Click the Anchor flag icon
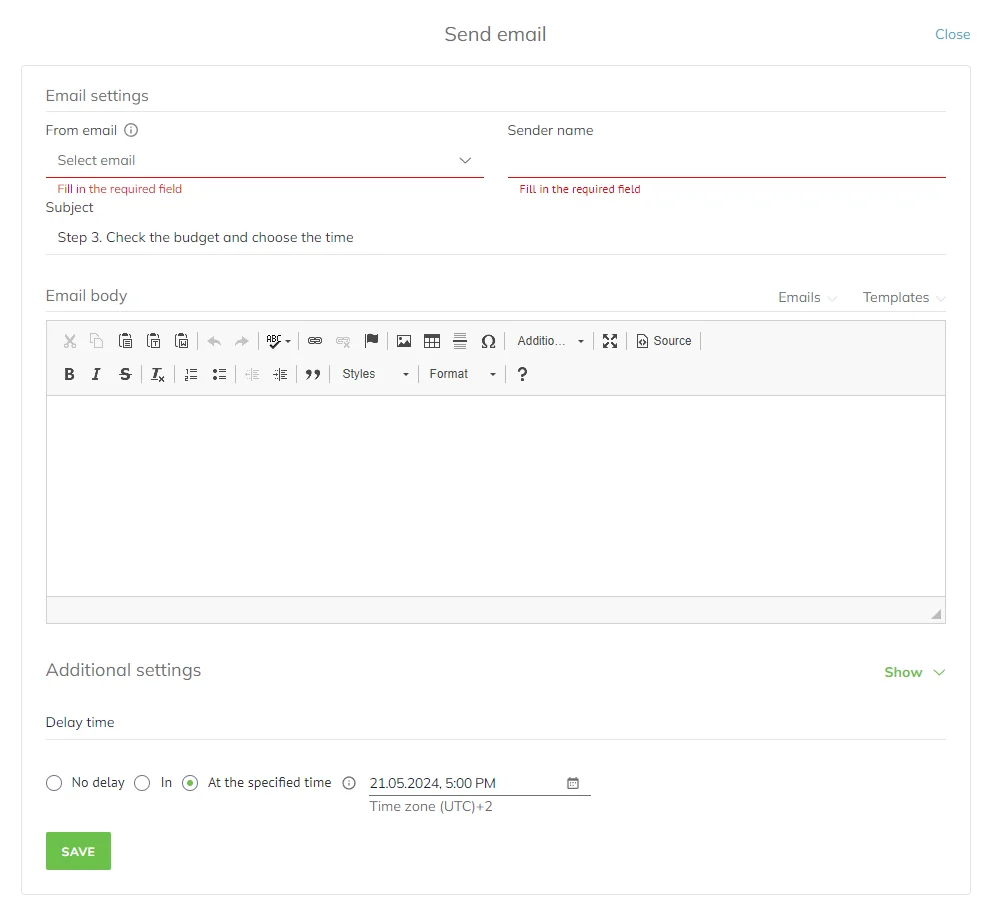The width and height of the screenshot is (987, 907). [371, 341]
